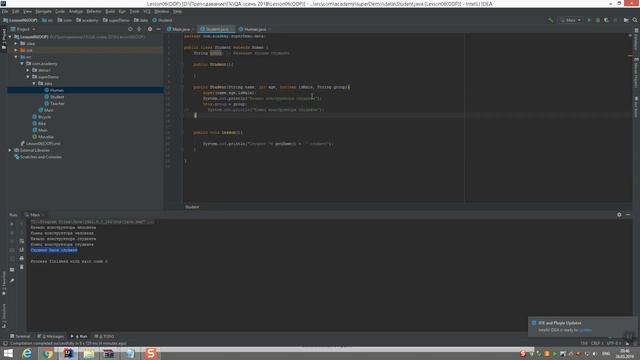Click the academy breadcrumb in navigation bar

point(87,20)
